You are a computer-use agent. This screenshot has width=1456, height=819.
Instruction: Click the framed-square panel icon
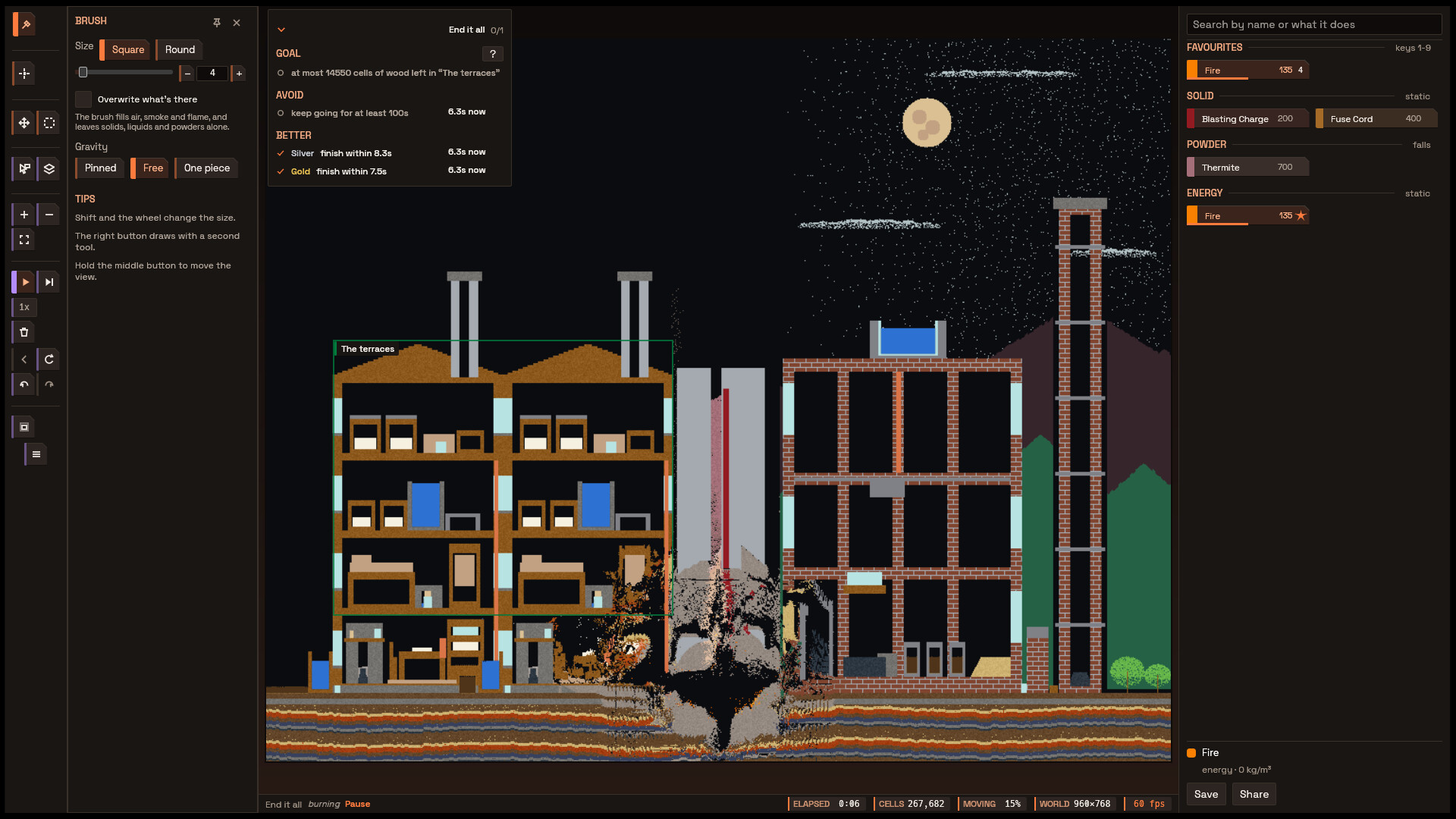click(x=24, y=427)
